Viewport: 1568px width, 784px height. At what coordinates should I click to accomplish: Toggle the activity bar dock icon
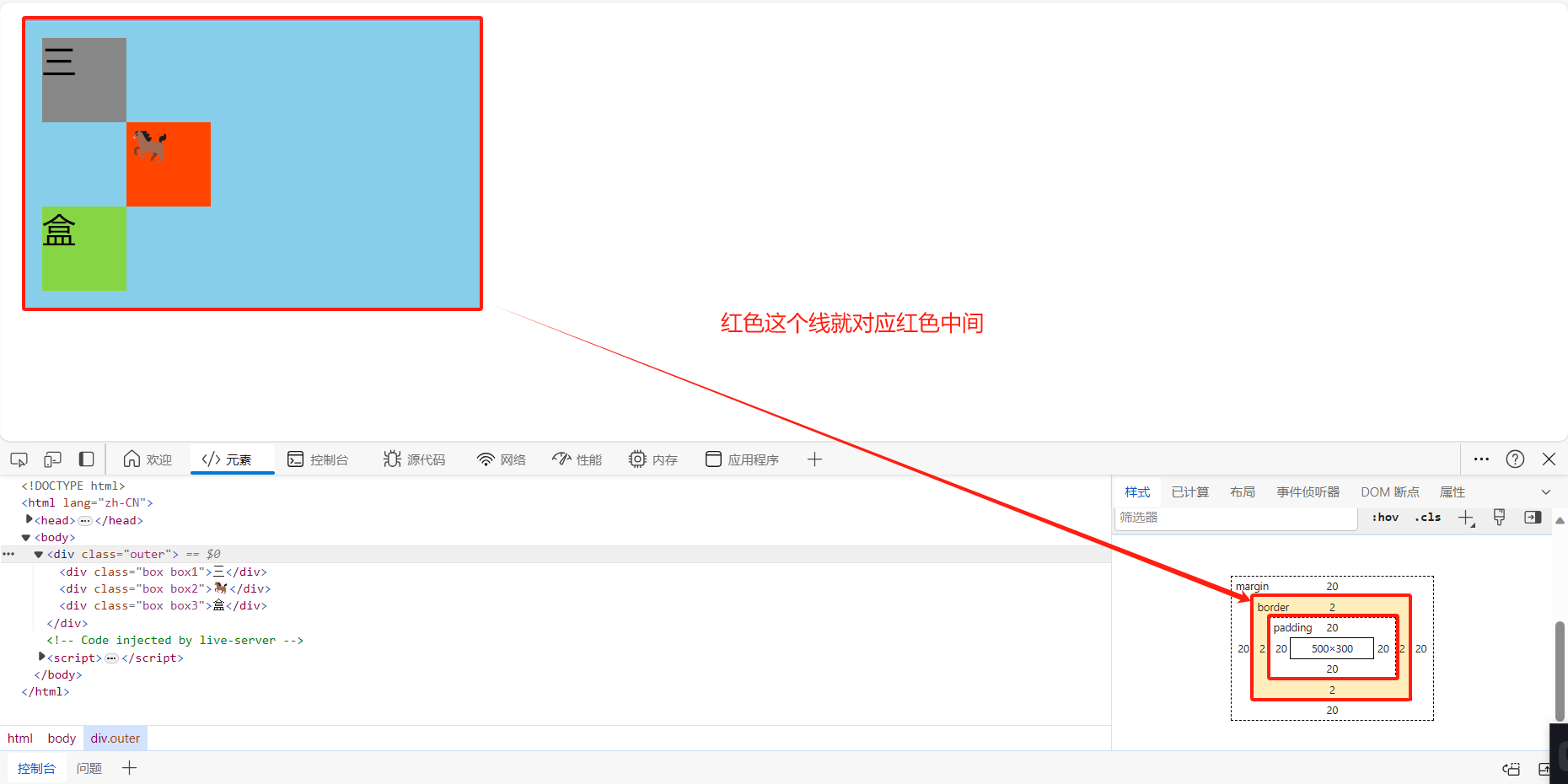pos(86,459)
